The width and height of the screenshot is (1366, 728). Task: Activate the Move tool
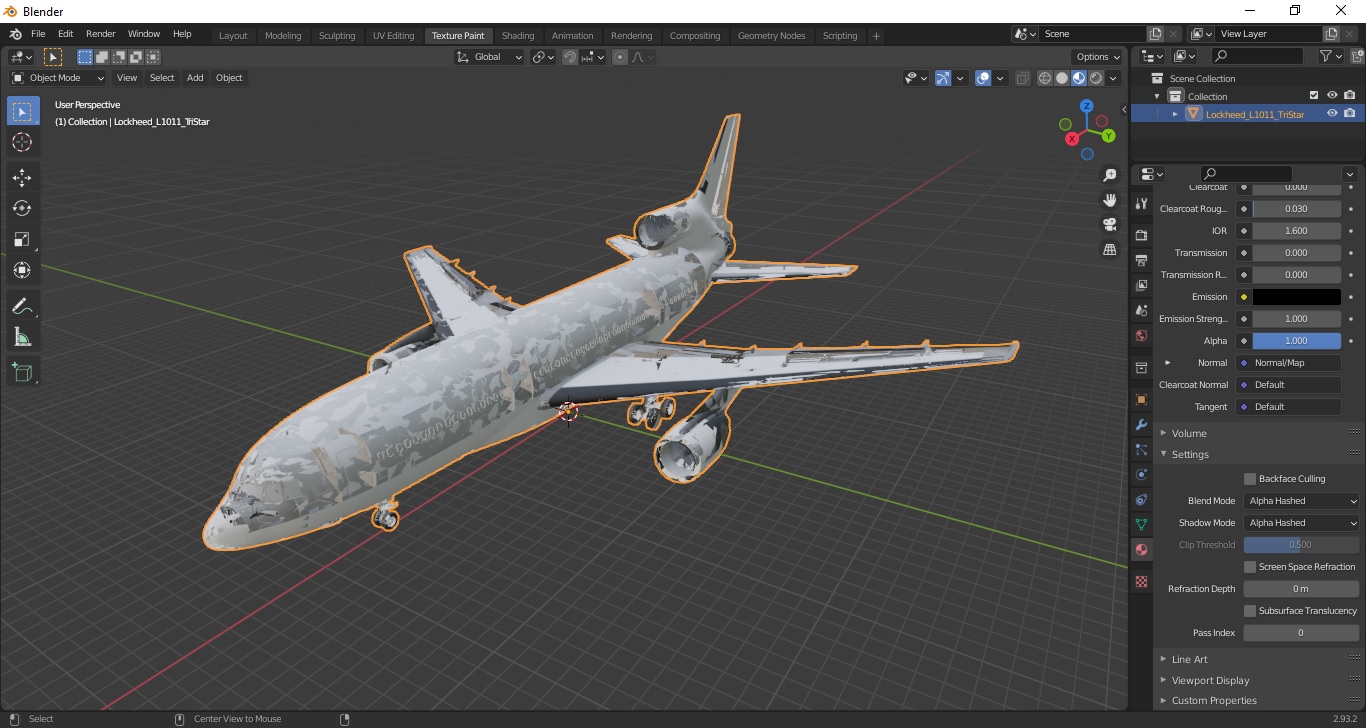22,177
